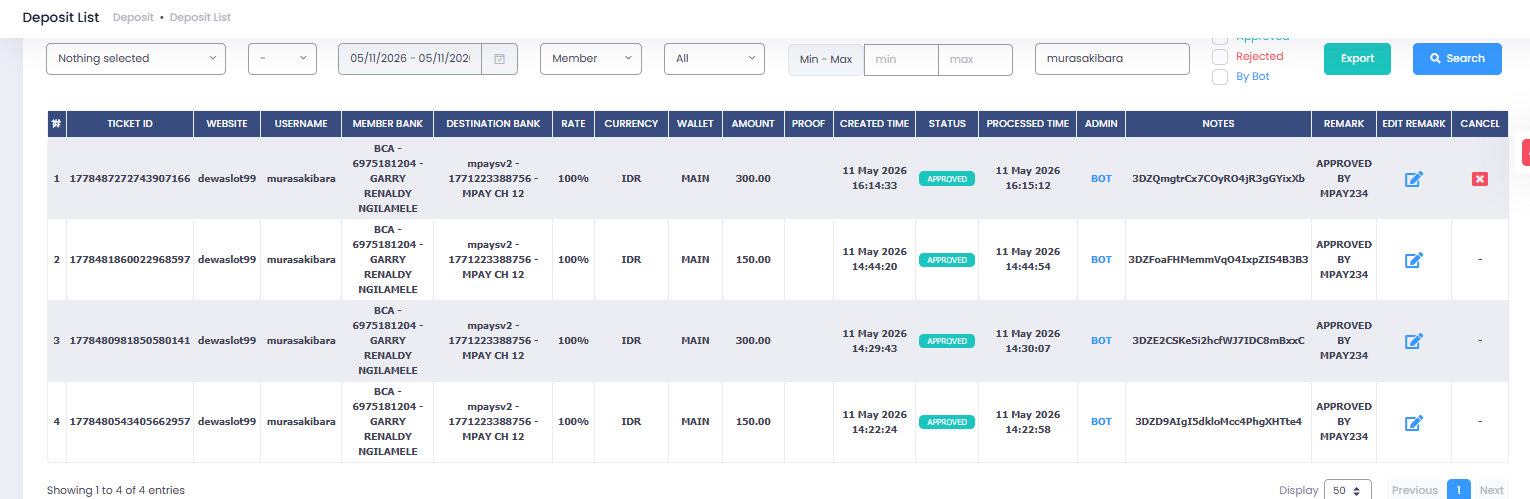Click note 3DZE2CSKe5i2hcfWJ7IDC8mBxxC
The height and width of the screenshot is (499, 1530).
(1218, 341)
